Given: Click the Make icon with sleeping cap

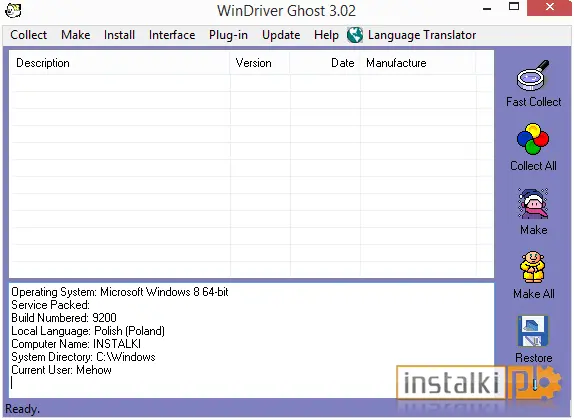Looking at the screenshot, I should click(533, 204).
